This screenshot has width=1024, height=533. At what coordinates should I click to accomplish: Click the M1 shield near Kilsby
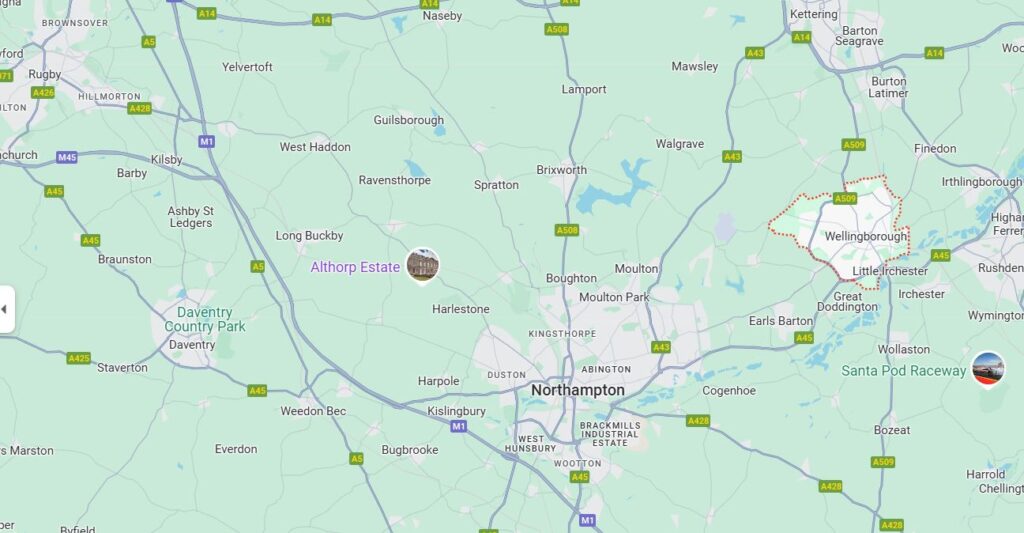(x=206, y=141)
